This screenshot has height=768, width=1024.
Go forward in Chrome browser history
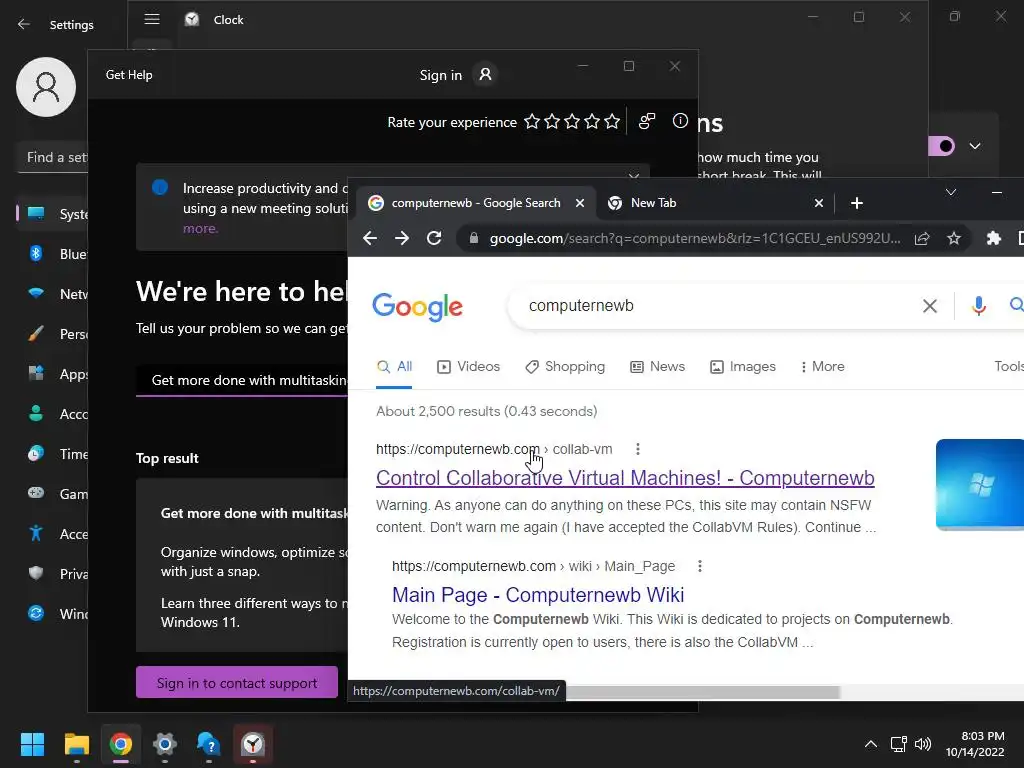coord(402,238)
